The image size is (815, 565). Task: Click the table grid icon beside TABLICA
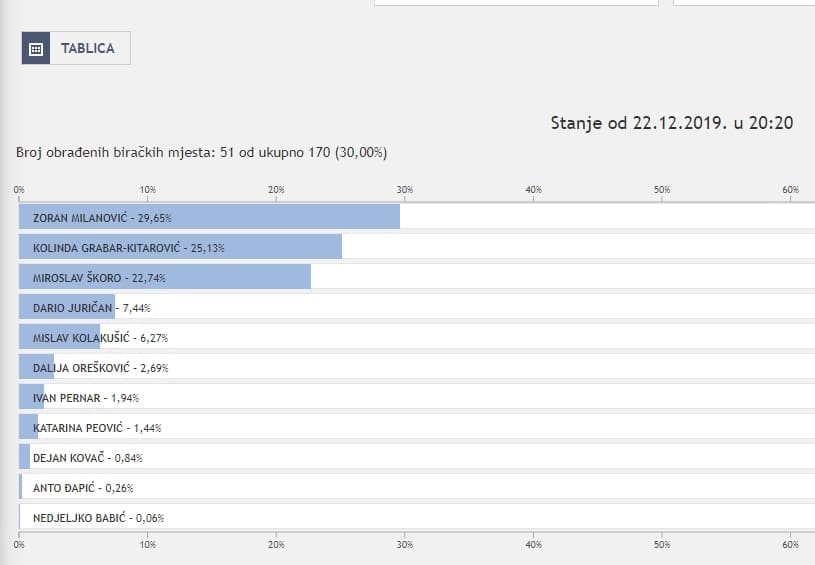36,48
